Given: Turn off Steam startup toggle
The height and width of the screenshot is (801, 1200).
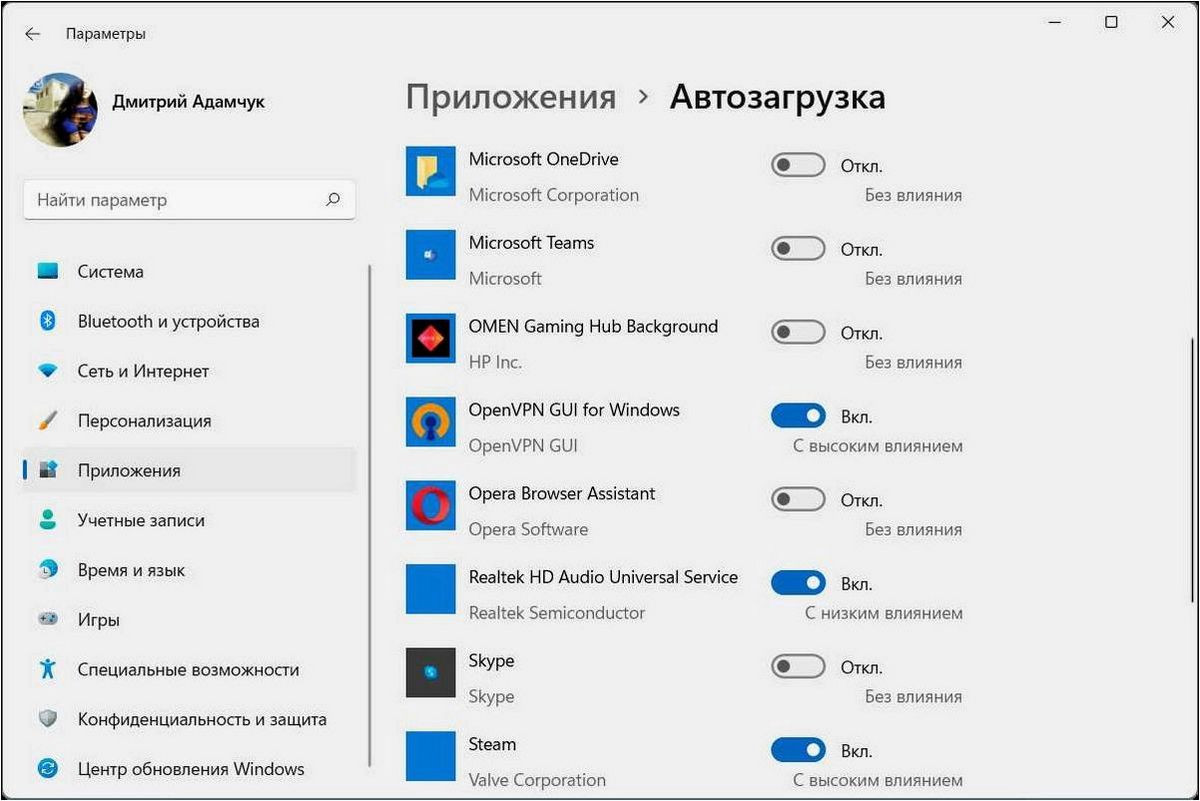Looking at the screenshot, I should click(x=798, y=750).
